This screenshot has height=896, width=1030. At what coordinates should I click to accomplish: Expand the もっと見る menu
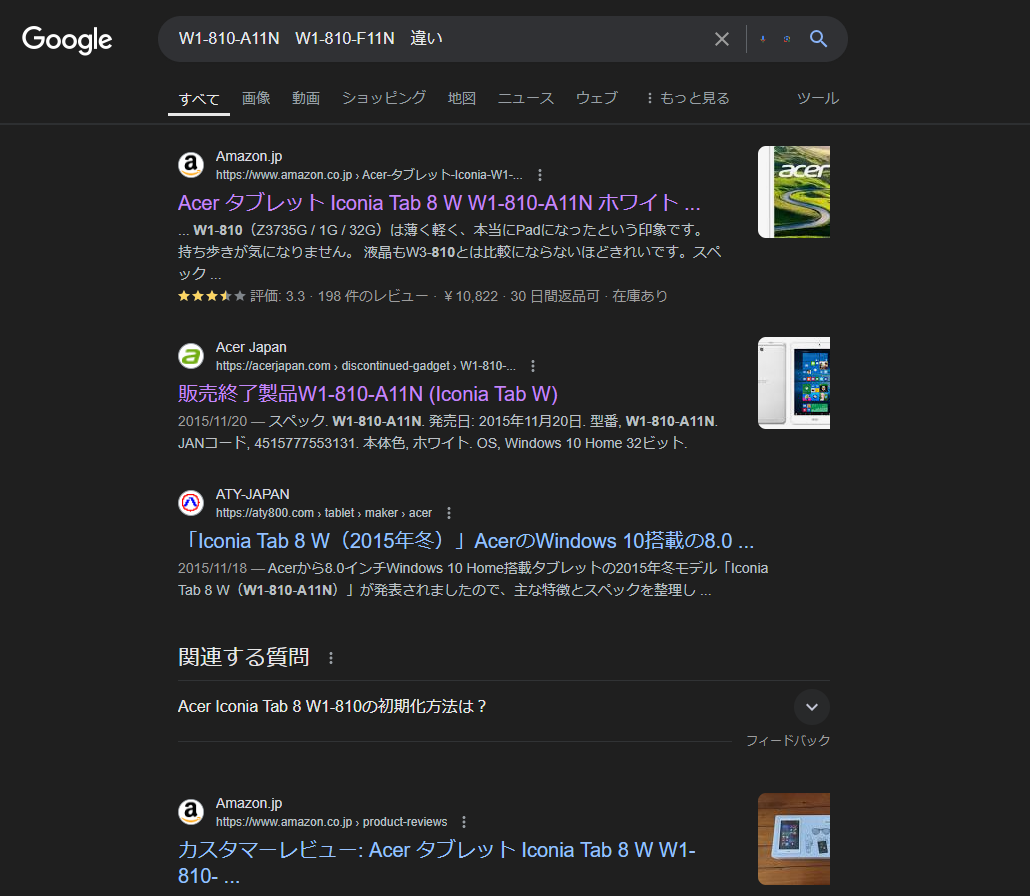[x=688, y=98]
